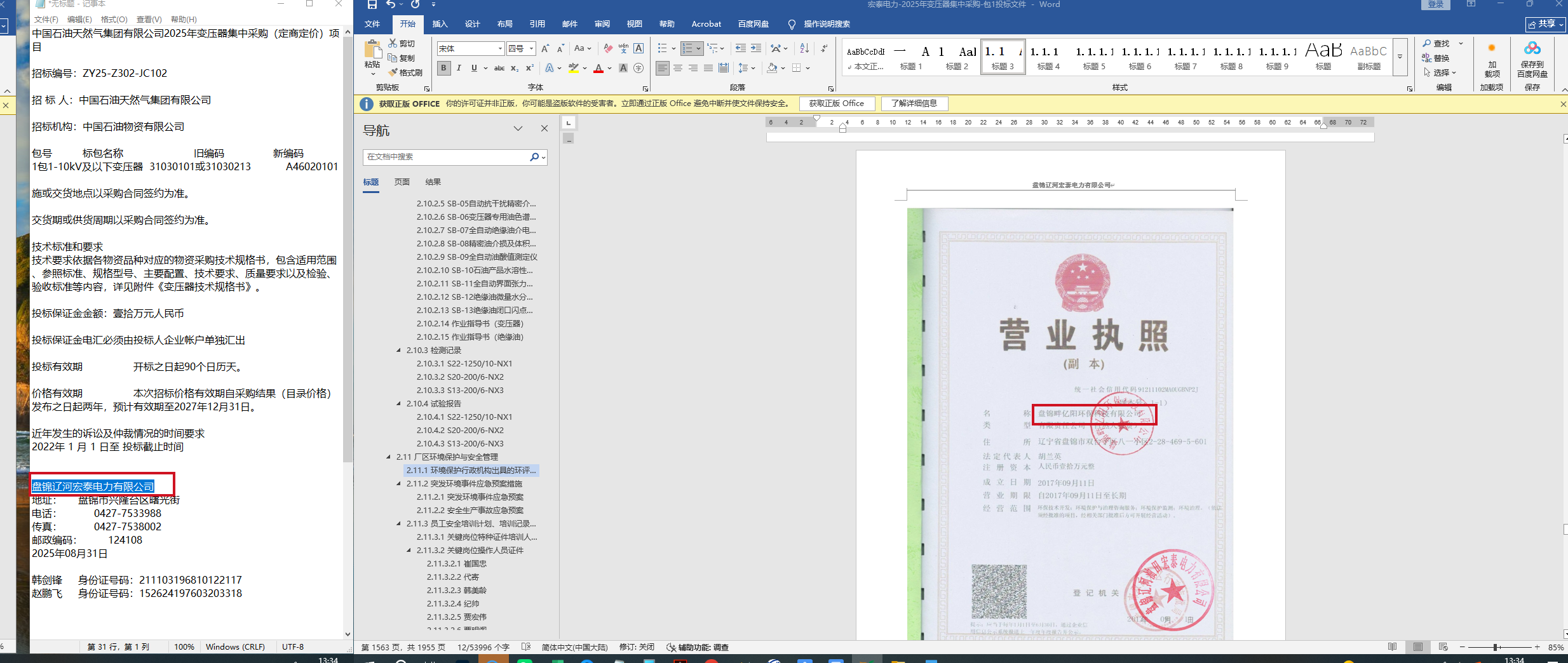Open the phonetic guide (wén) tool
1568x663 pixels.
tap(623, 49)
